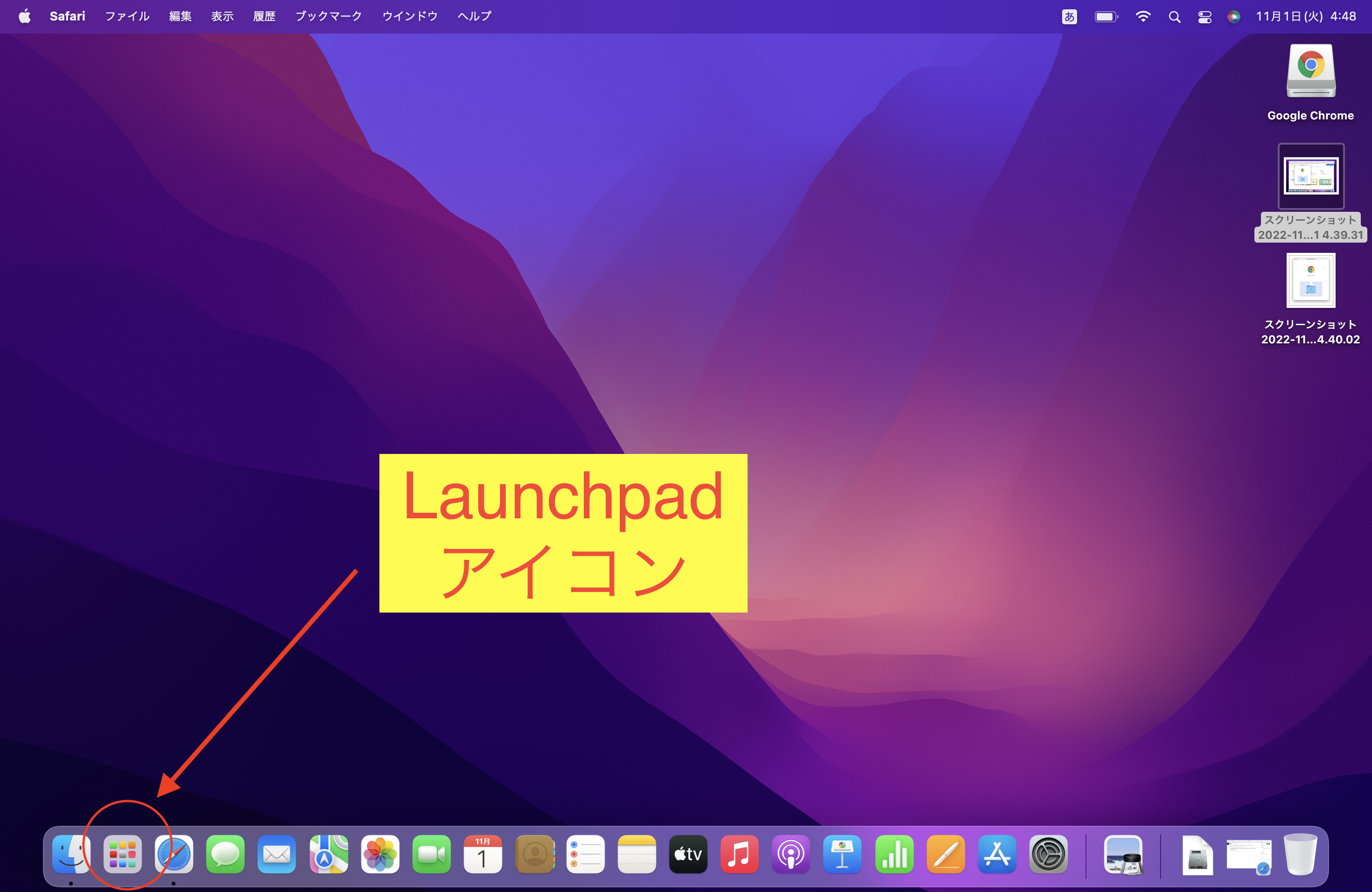Select the Google Chrome disk on desktop
1372x892 pixels.
(1311, 71)
